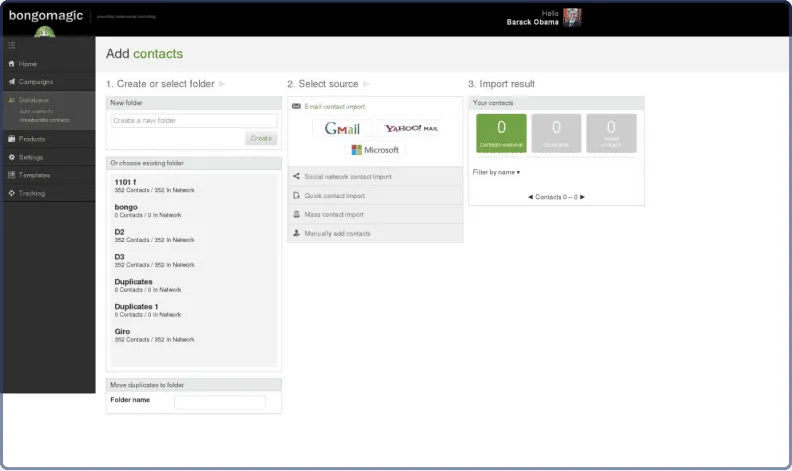This screenshot has height=471, width=792.
Task: Click the Email contact import envelope icon
Action: point(296,106)
